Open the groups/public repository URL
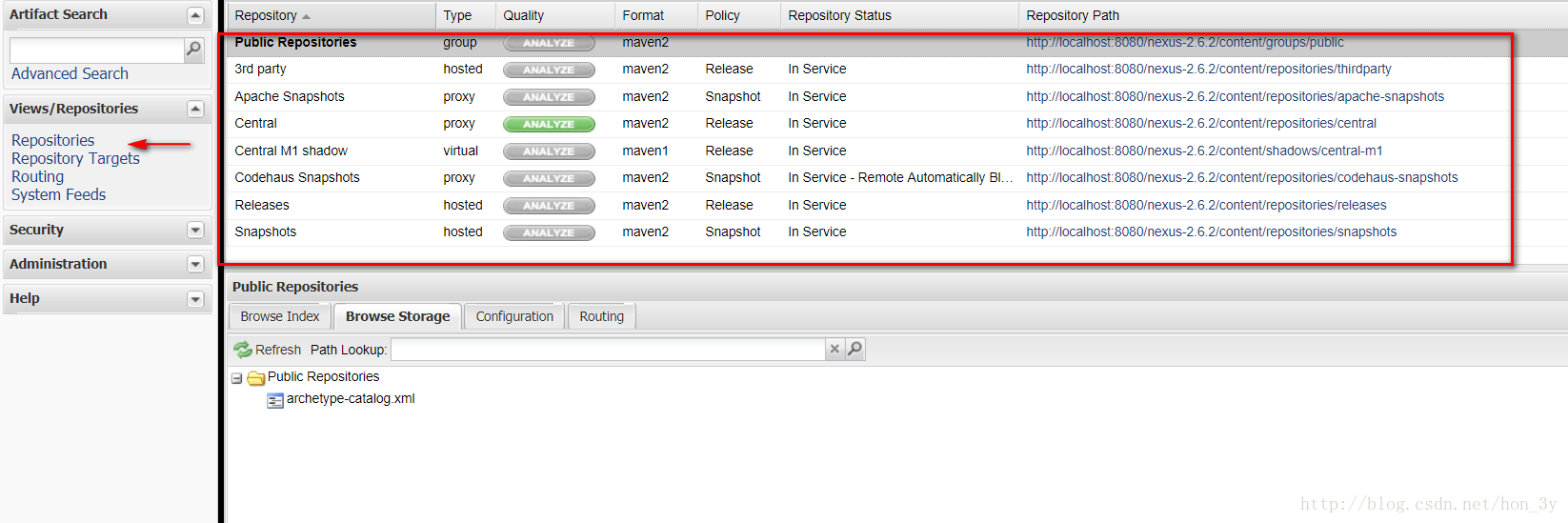The height and width of the screenshot is (523, 1568). click(x=1185, y=42)
